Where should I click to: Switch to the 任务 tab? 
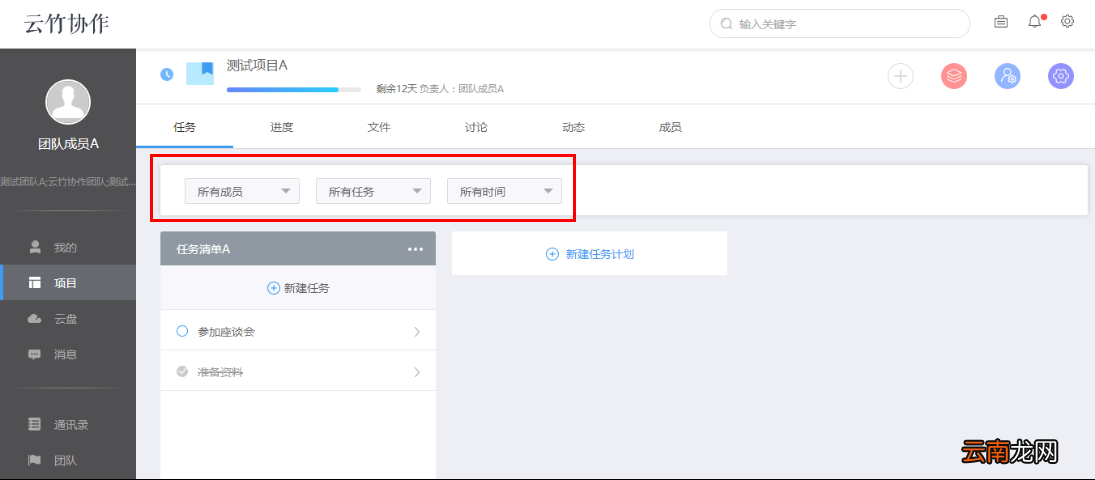point(184,127)
